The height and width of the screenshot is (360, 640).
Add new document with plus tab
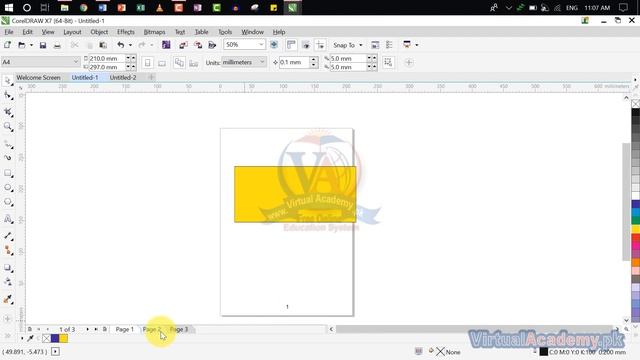(151, 77)
